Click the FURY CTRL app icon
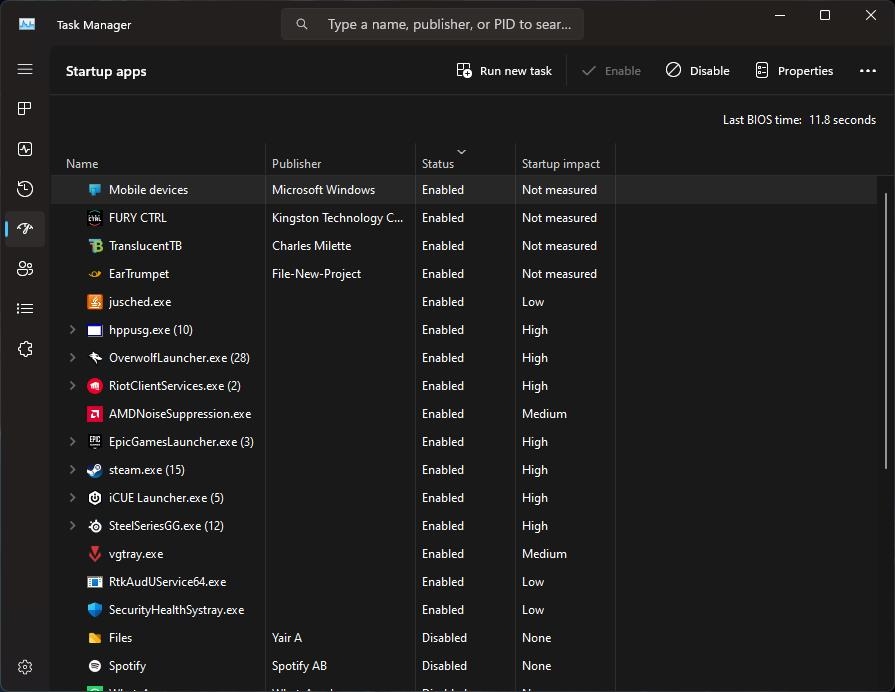This screenshot has height=692, width=895. 95,218
